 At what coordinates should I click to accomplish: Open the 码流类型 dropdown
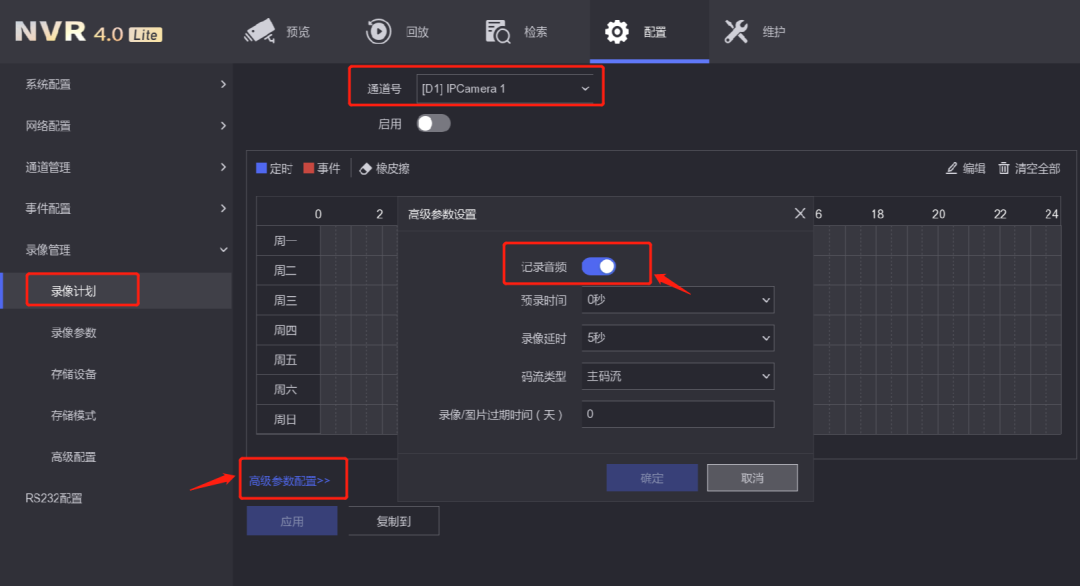(x=677, y=376)
